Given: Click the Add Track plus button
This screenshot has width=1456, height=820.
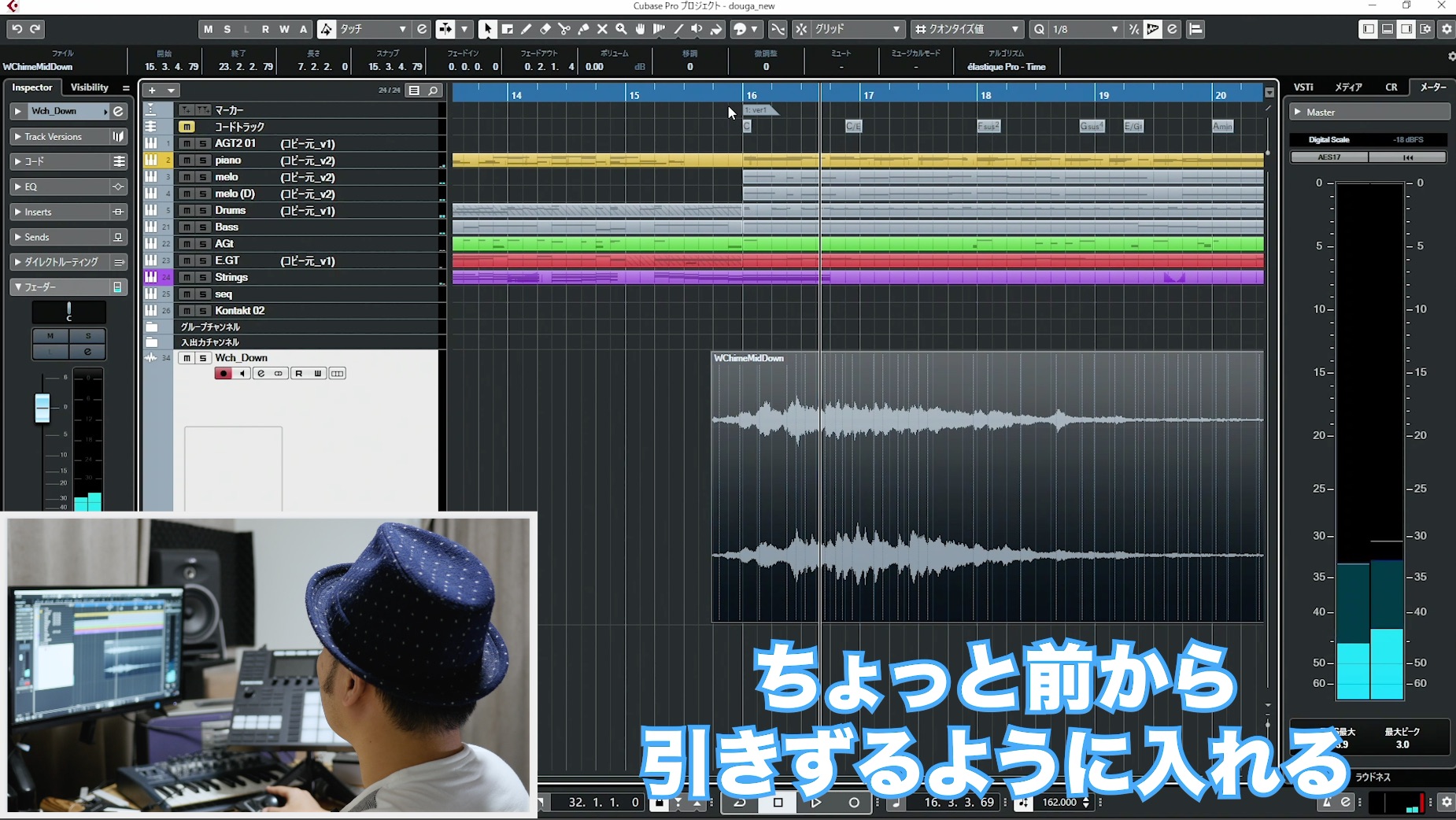Looking at the screenshot, I should click(x=153, y=90).
